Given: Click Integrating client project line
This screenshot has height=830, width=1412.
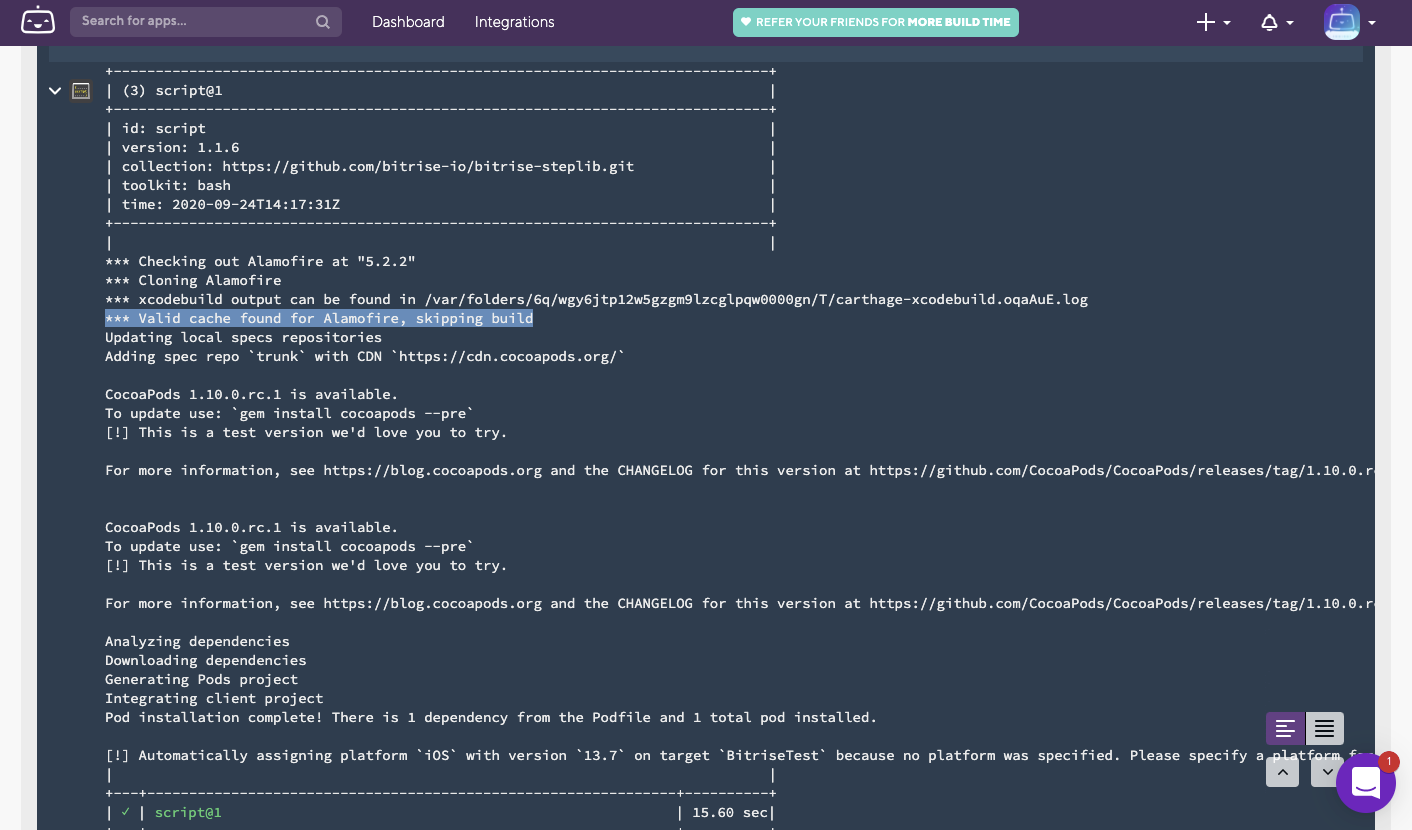Looking at the screenshot, I should pos(214,699).
